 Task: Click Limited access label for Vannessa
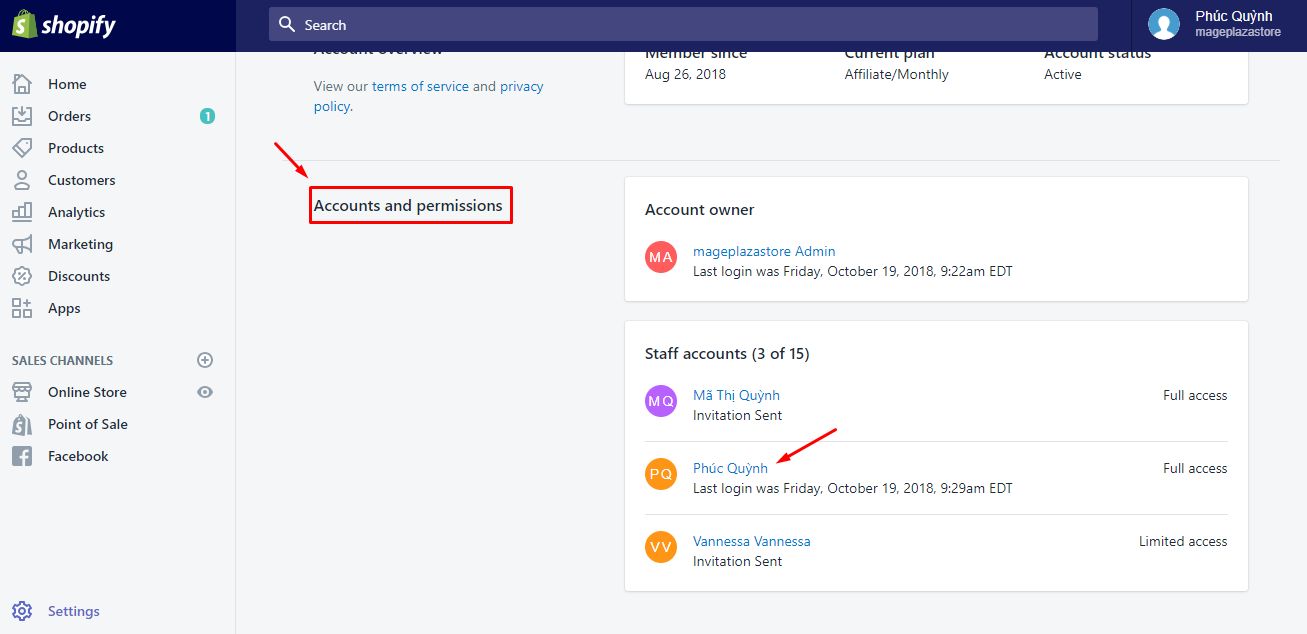(1183, 541)
